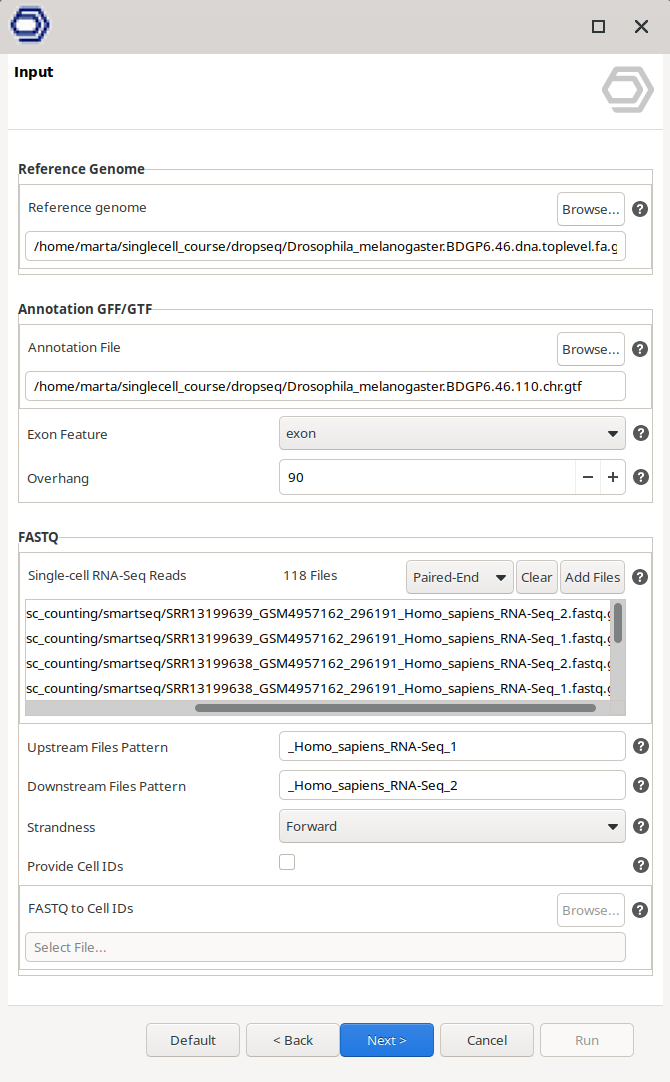
Task: Click the 118 Files count label
Action: (310, 576)
